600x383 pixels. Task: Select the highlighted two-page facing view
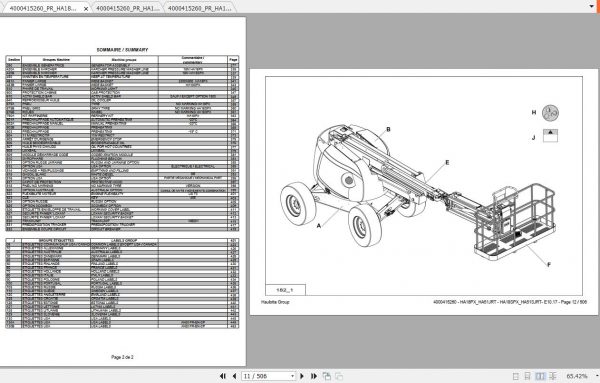[540, 376]
